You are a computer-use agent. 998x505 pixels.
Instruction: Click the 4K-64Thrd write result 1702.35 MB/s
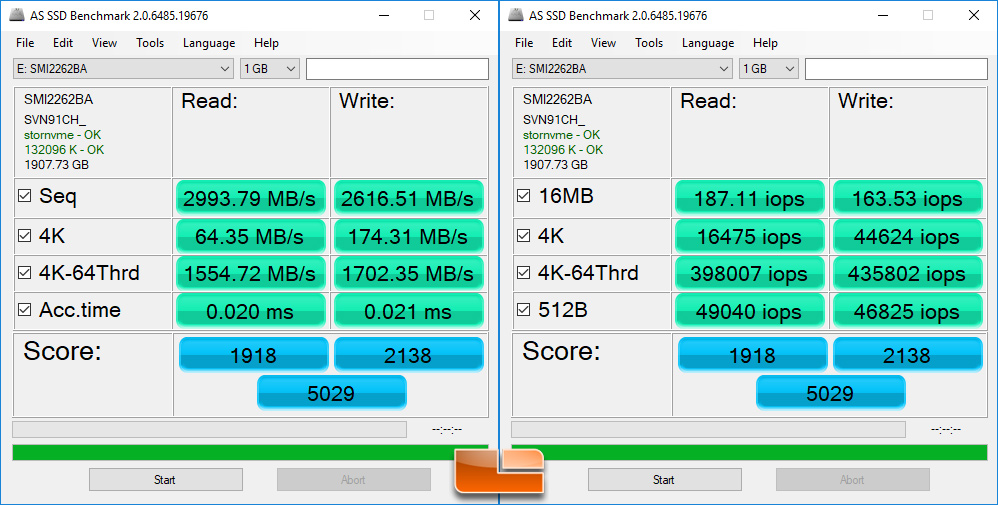click(x=408, y=273)
